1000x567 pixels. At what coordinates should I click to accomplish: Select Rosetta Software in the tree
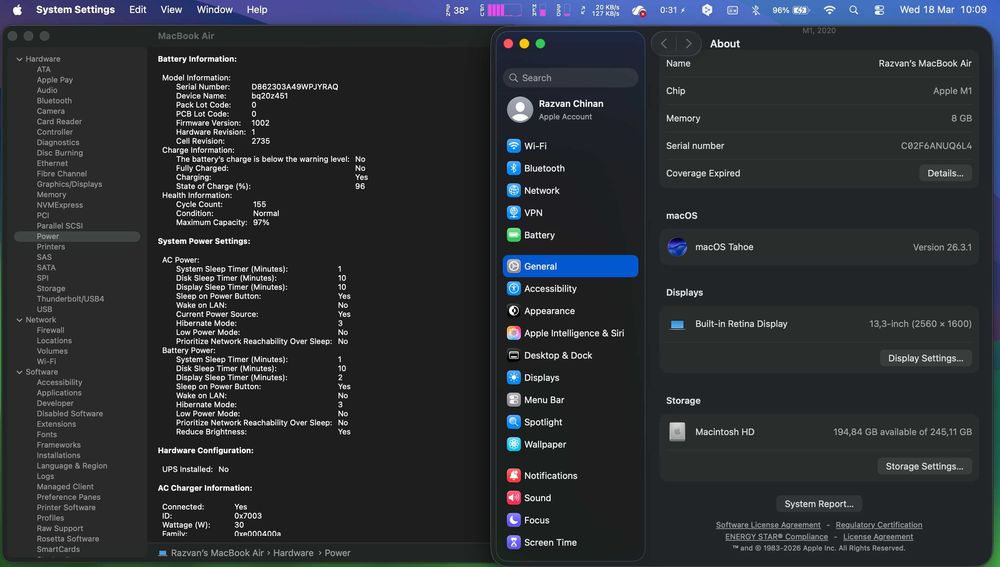(68, 538)
